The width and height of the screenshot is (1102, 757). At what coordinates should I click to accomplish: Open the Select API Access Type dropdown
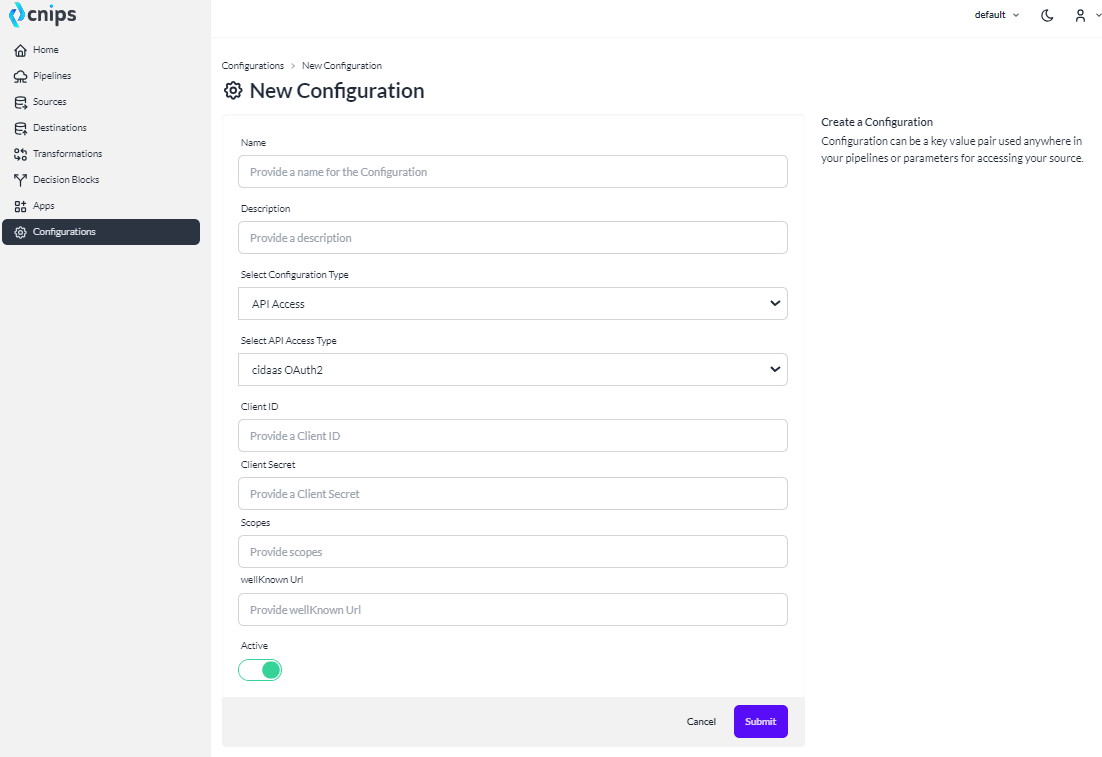coord(512,370)
